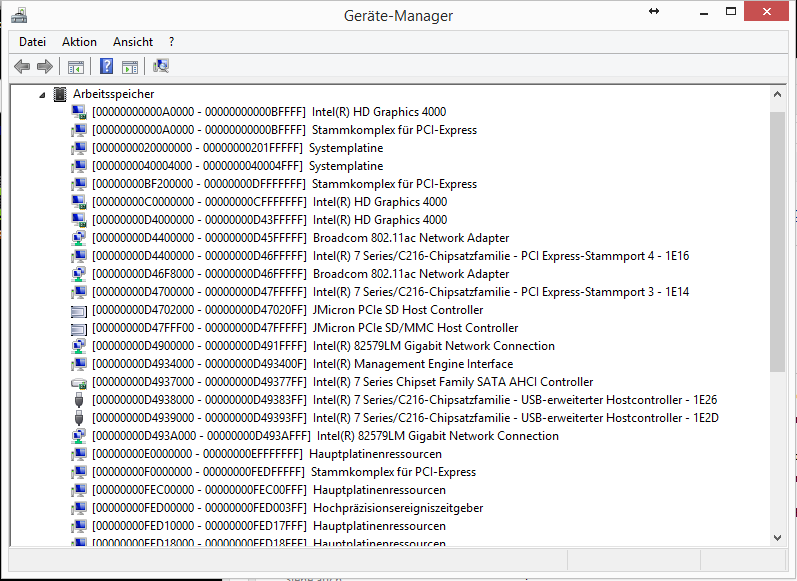Minimize the Geräte-Manager window
797x581 pixels.
click(704, 12)
